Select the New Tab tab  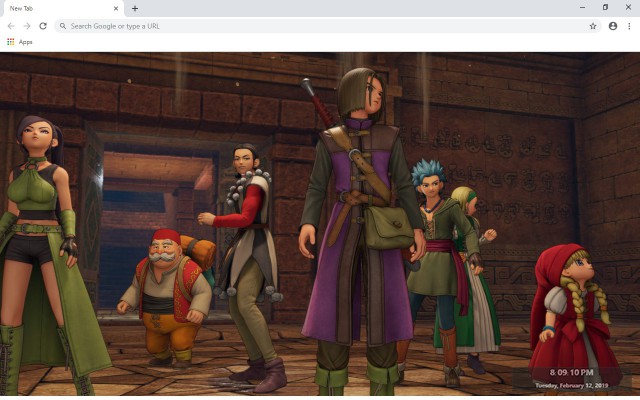pyautogui.click(x=62, y=9)
